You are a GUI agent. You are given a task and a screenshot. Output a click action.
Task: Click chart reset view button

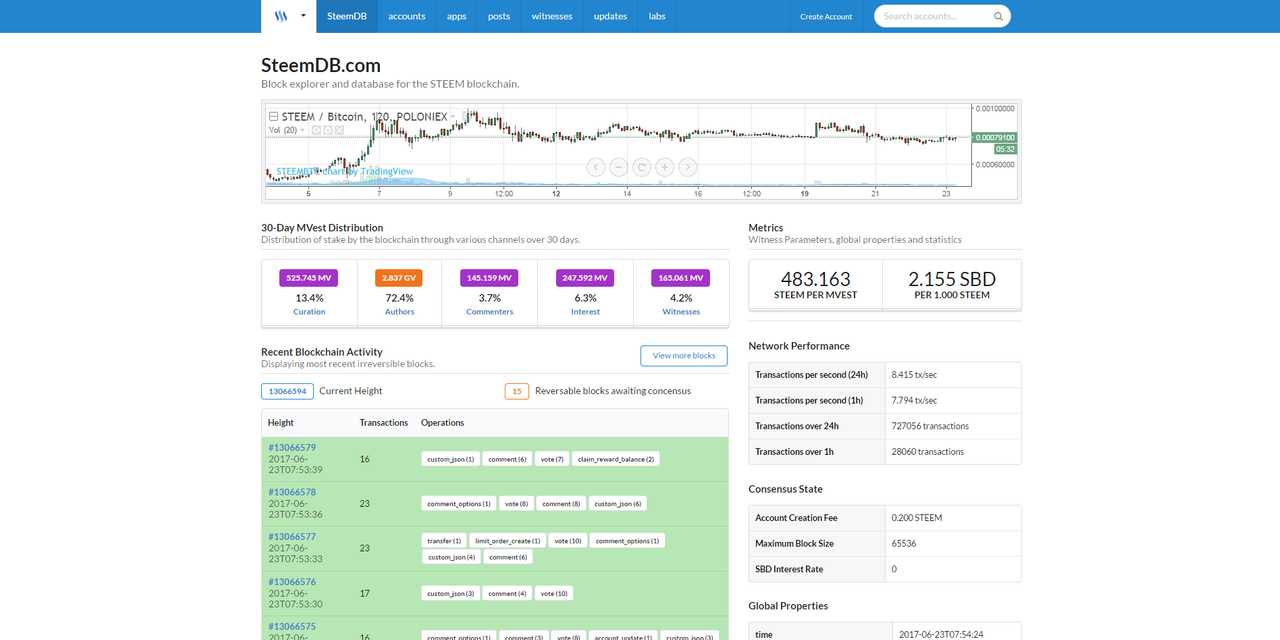tap(641, 167)
